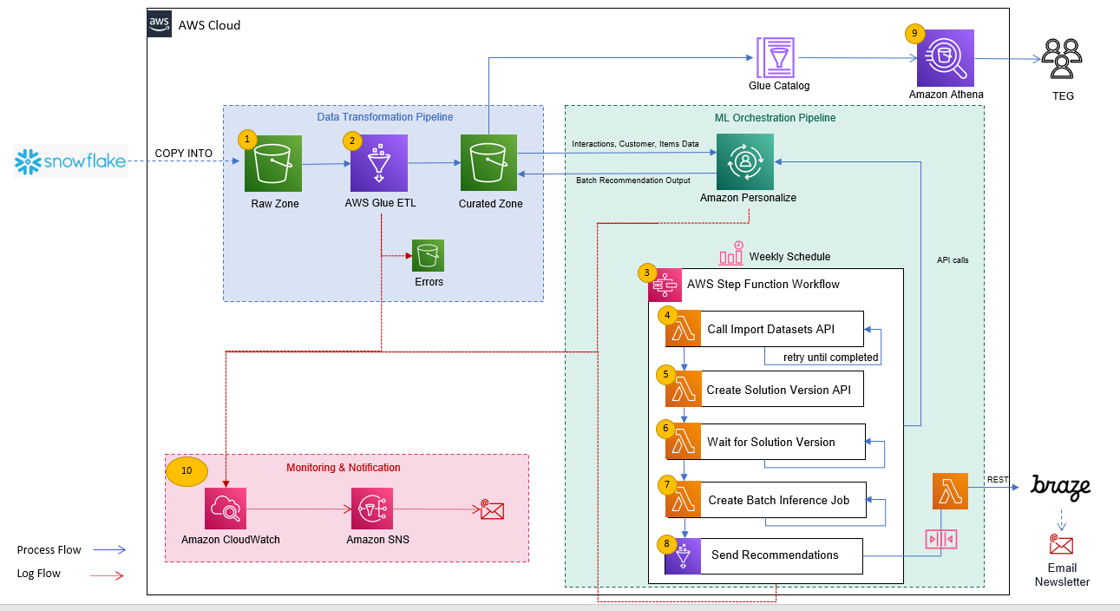Screen dimensions: 1120x611
Task: Click the Amazon CloudWatch icon
Action: (226, 509)
